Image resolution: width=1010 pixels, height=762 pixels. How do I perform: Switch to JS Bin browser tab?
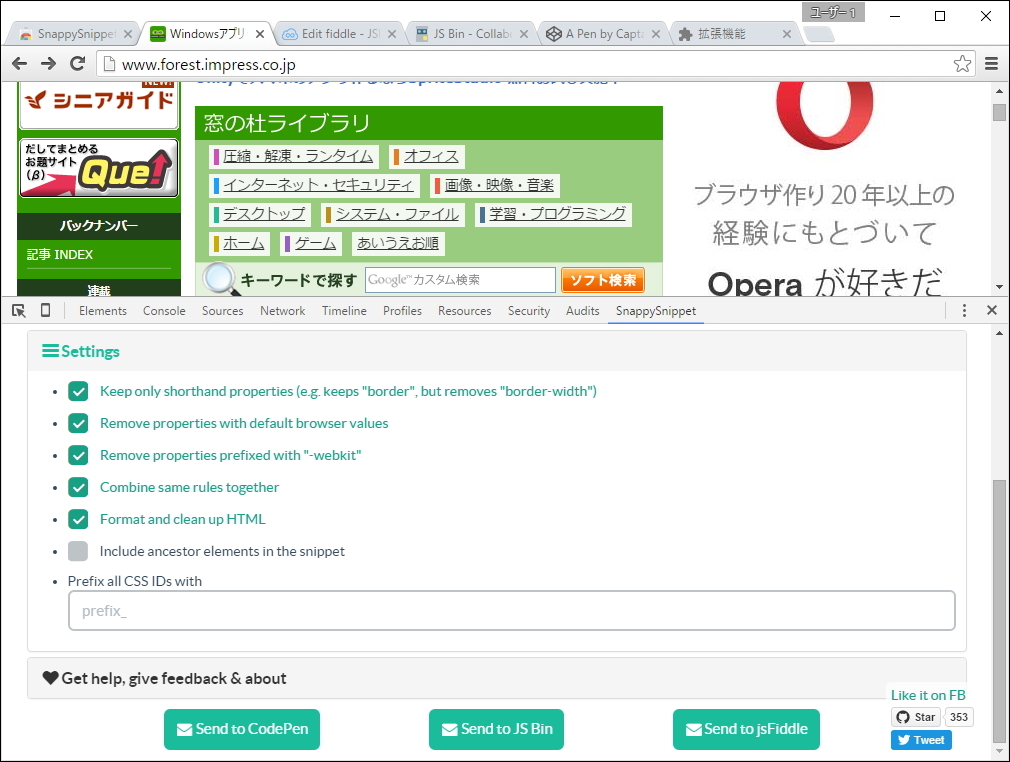[x=470, y=34]
